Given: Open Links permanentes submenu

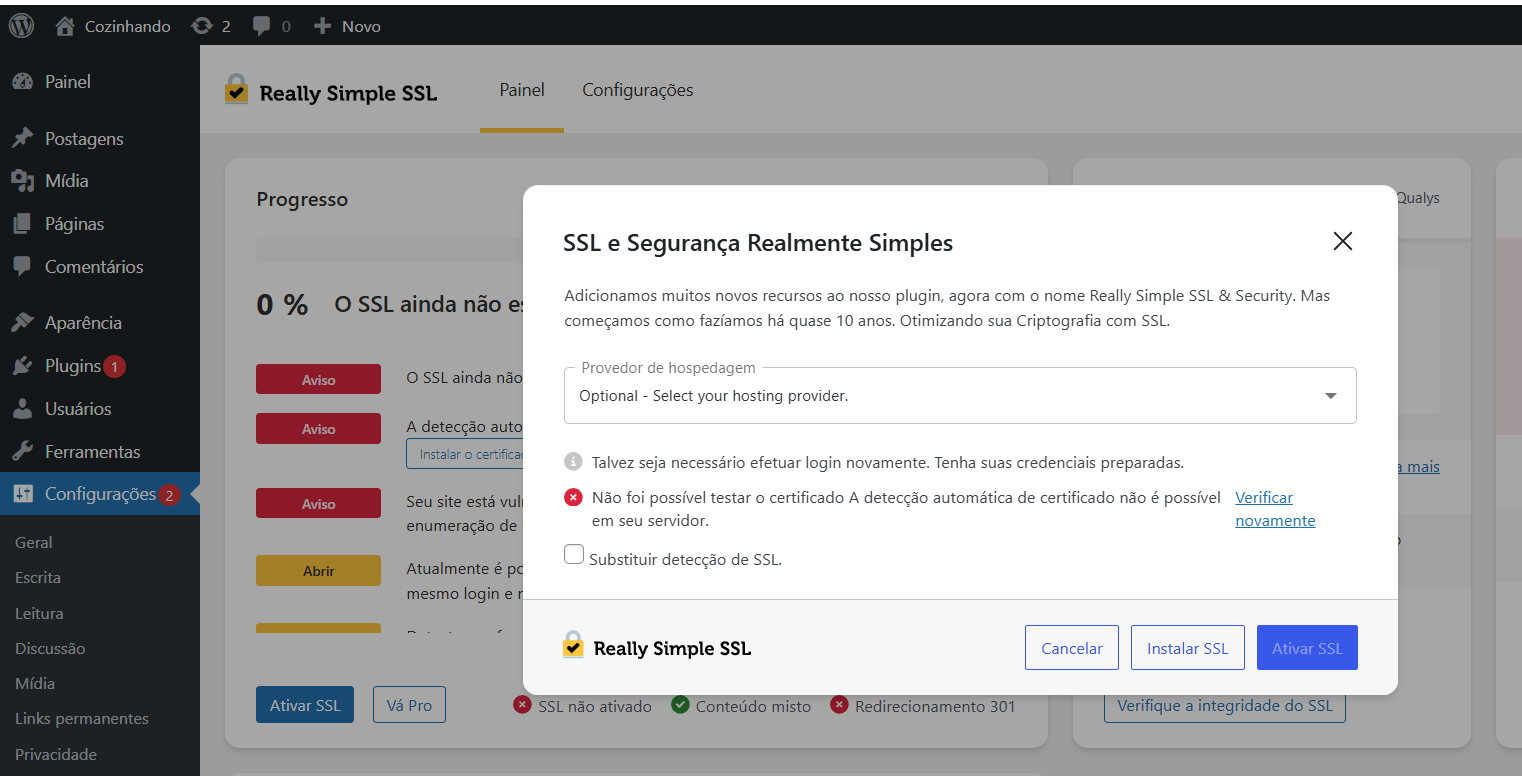Looking at the screenshot, I should pyautogui.click(x=82, y=719).
